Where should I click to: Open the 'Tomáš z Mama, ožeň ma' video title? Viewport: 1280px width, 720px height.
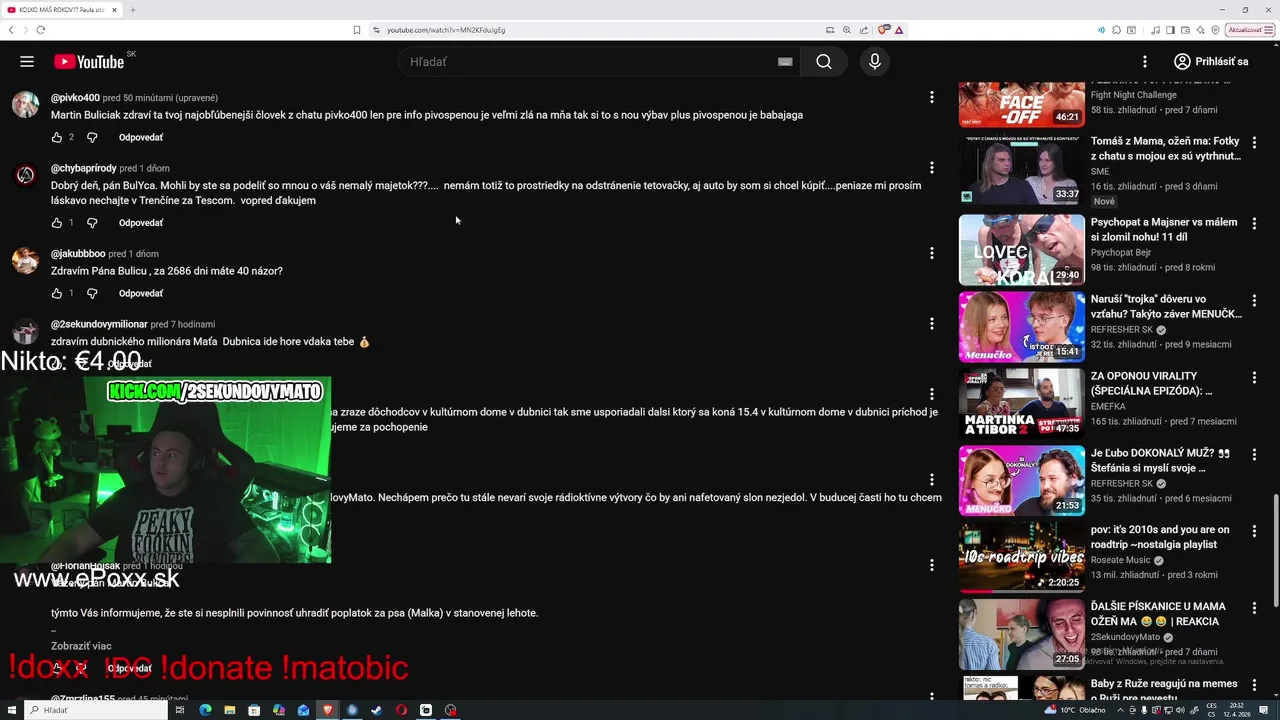(1166, 149)
